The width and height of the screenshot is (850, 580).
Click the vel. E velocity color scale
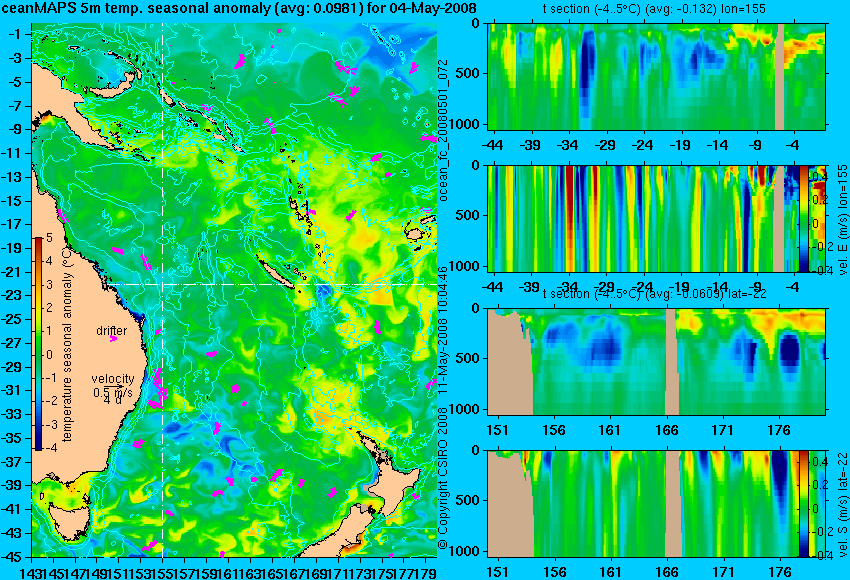click(x=804, y=218)
